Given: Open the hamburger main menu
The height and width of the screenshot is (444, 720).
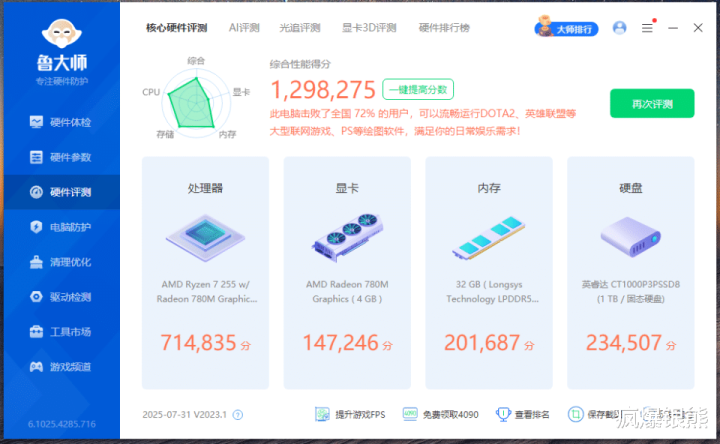Looking at the screenshot, I should 647,28.
